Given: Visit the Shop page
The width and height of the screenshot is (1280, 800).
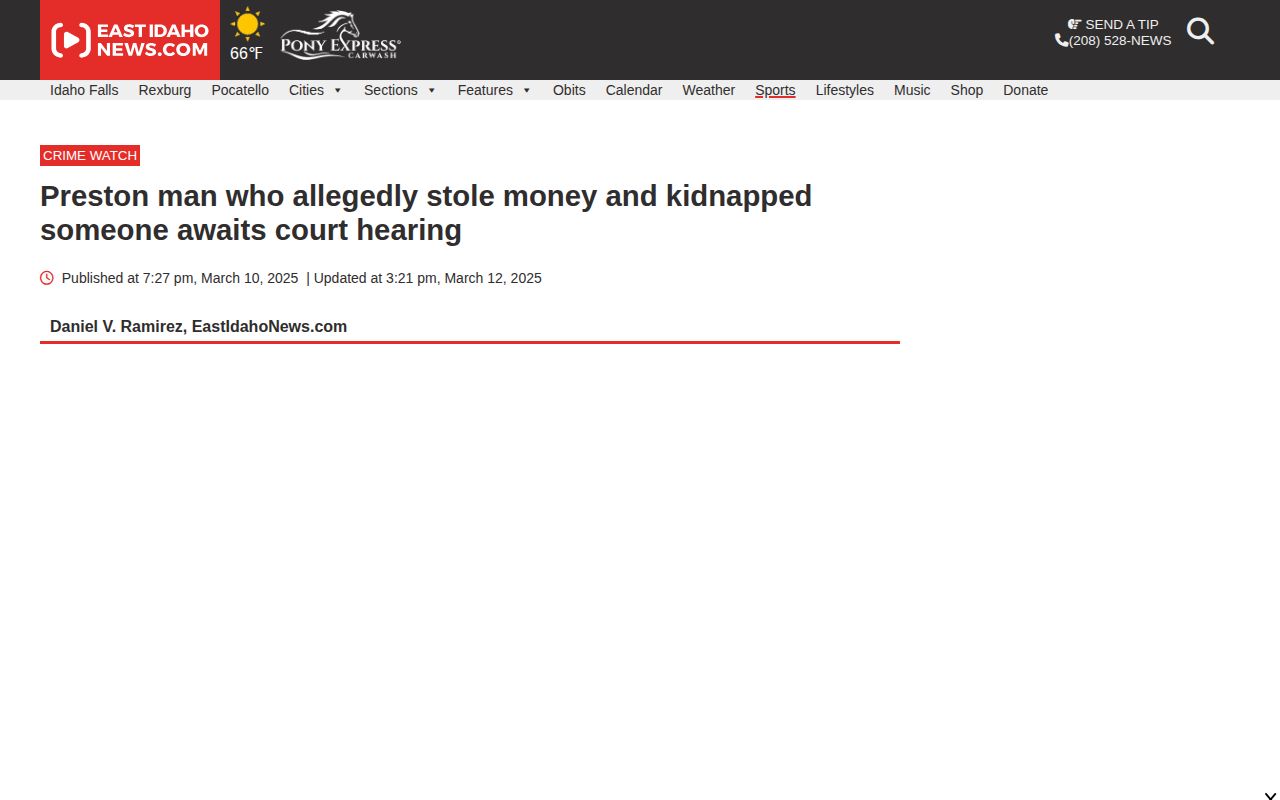Looking at the screenshot, I should 967,90.
